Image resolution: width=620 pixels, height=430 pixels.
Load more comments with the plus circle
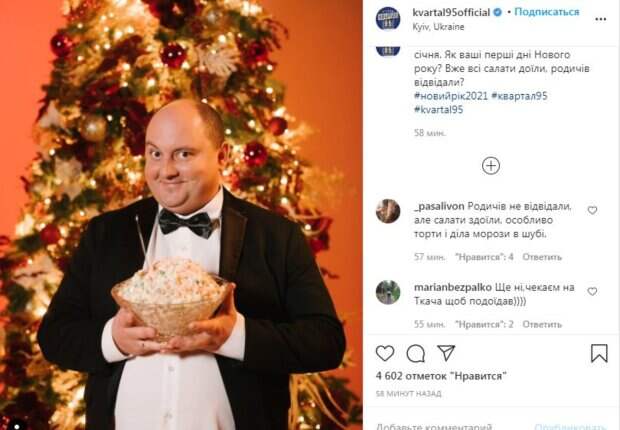pos(491,166)
